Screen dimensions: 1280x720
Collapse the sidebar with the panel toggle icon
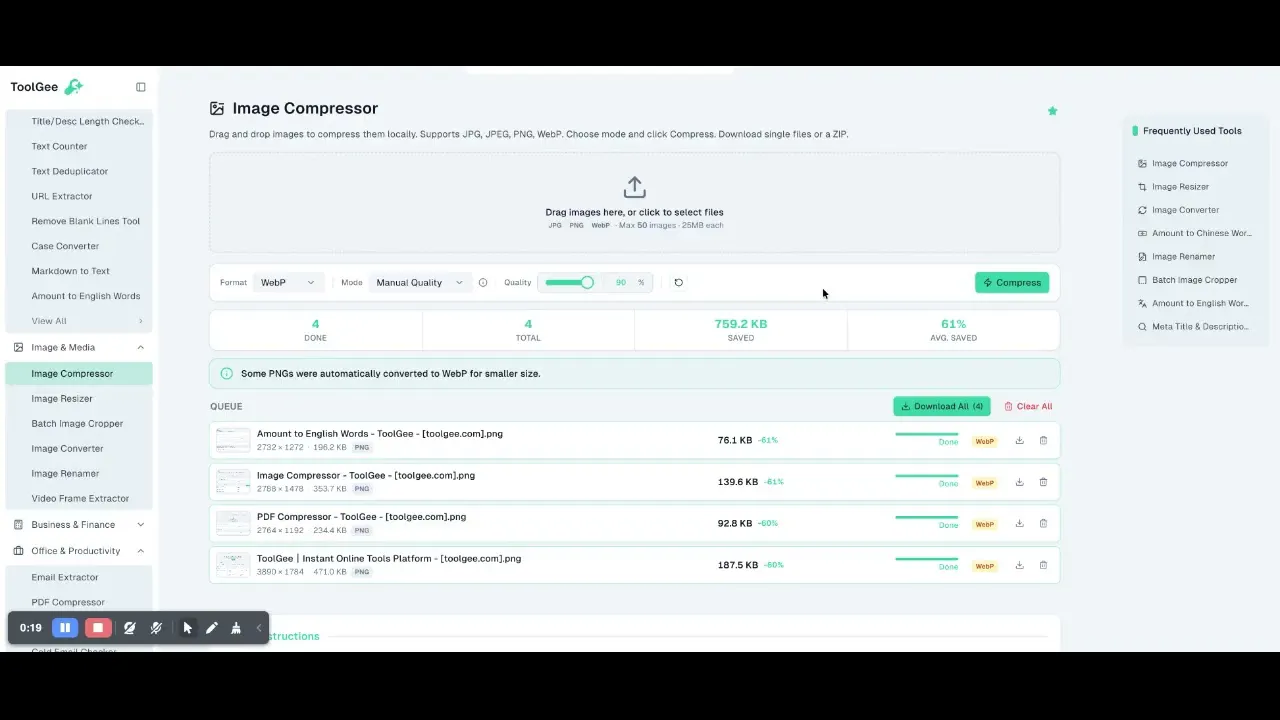141,87
